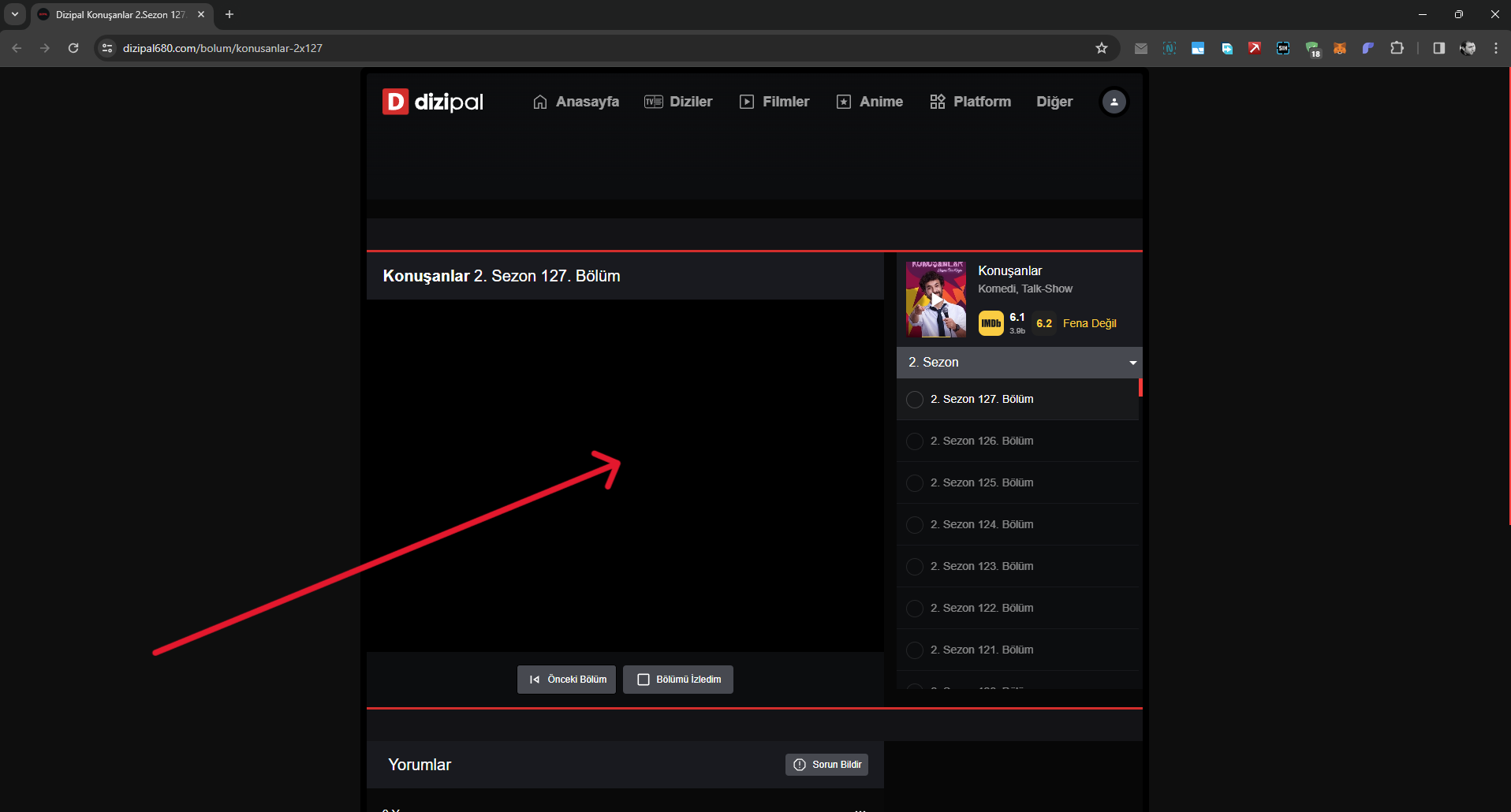Open the Filmler section
Screen dimensions: 1511x812
click(774, 102)
